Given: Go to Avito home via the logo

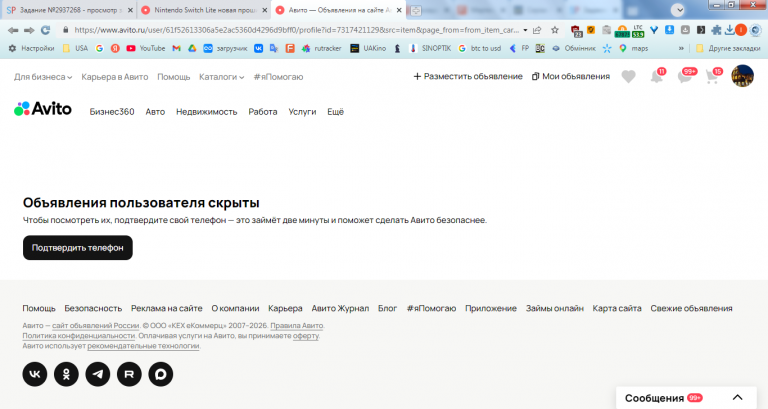Looking at the screenshot, I should tap(43, 109).
